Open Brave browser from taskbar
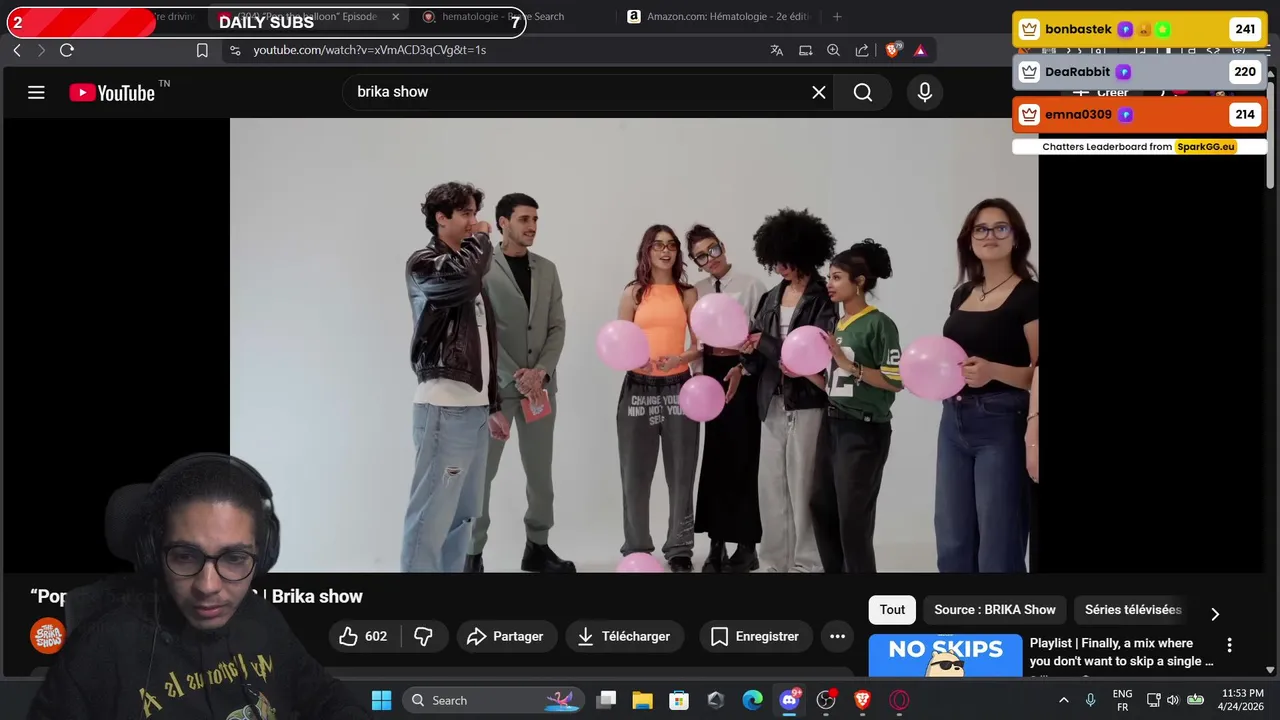The height and width of the screenshot is (720, 1280). [862, 700]
